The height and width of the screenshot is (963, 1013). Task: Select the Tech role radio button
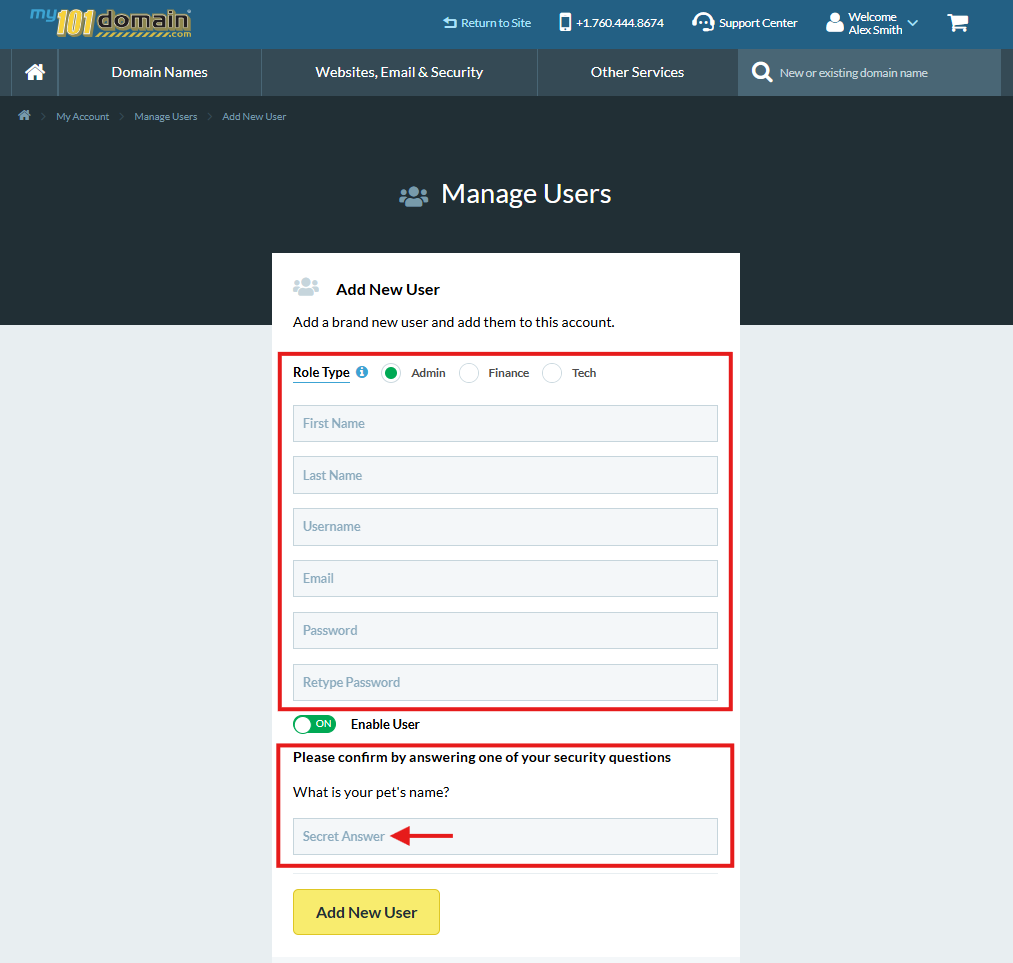point(551,372)
